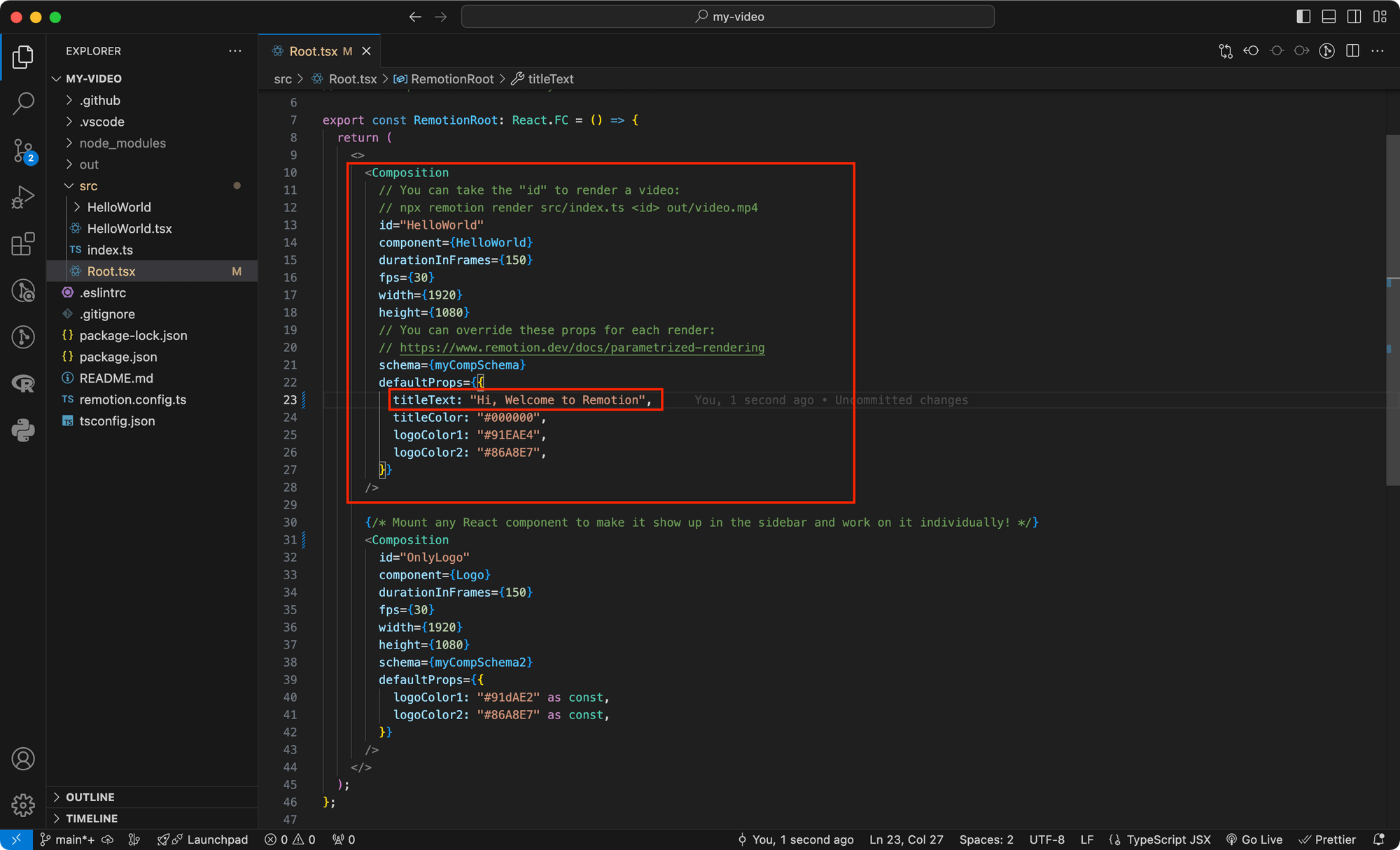Click the remote window indicator in status bar
The image size is (1400, 850).
(16, 840)
